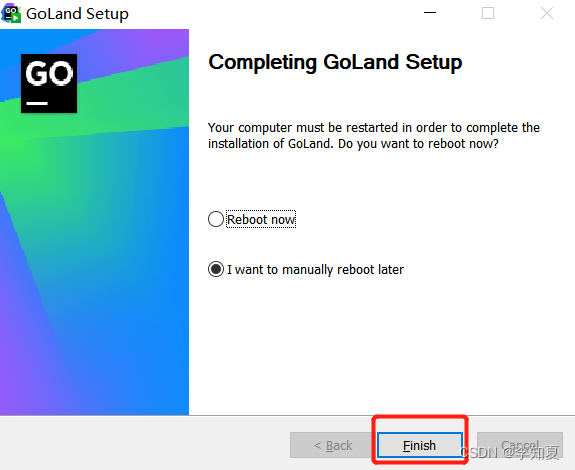The image size is (575, 470).
Task: Select the Reboot now radio button
Action: click(x=216, y=219)
